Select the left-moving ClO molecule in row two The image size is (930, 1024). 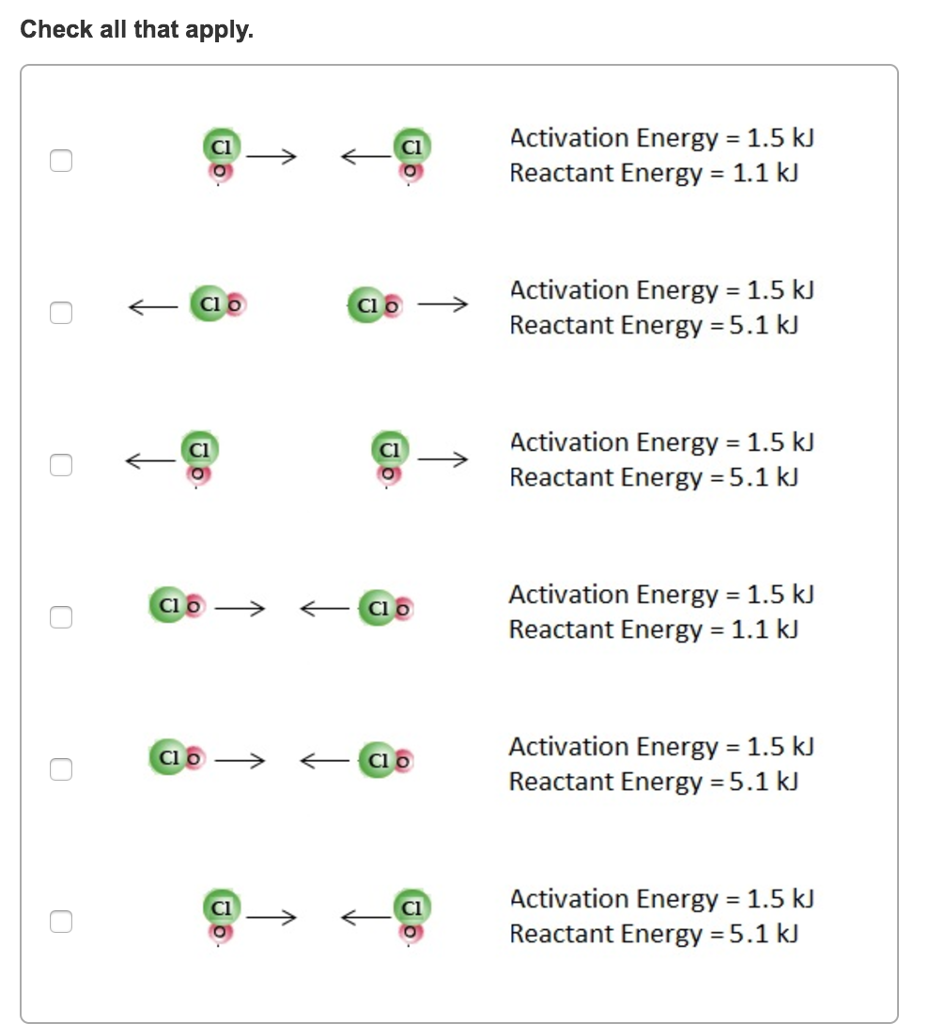click(213, 304)
